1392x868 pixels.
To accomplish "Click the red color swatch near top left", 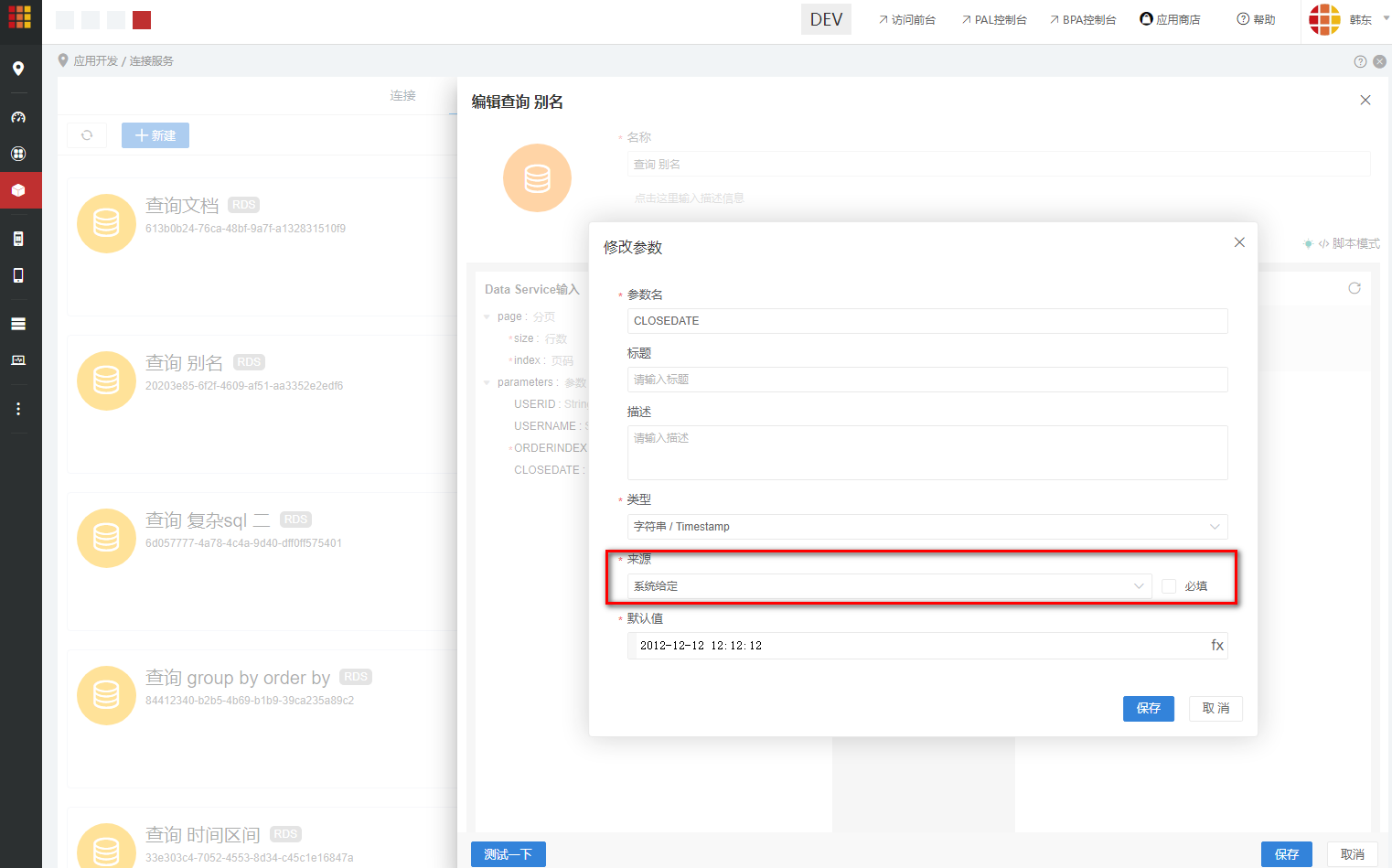I will pos(141,18).
